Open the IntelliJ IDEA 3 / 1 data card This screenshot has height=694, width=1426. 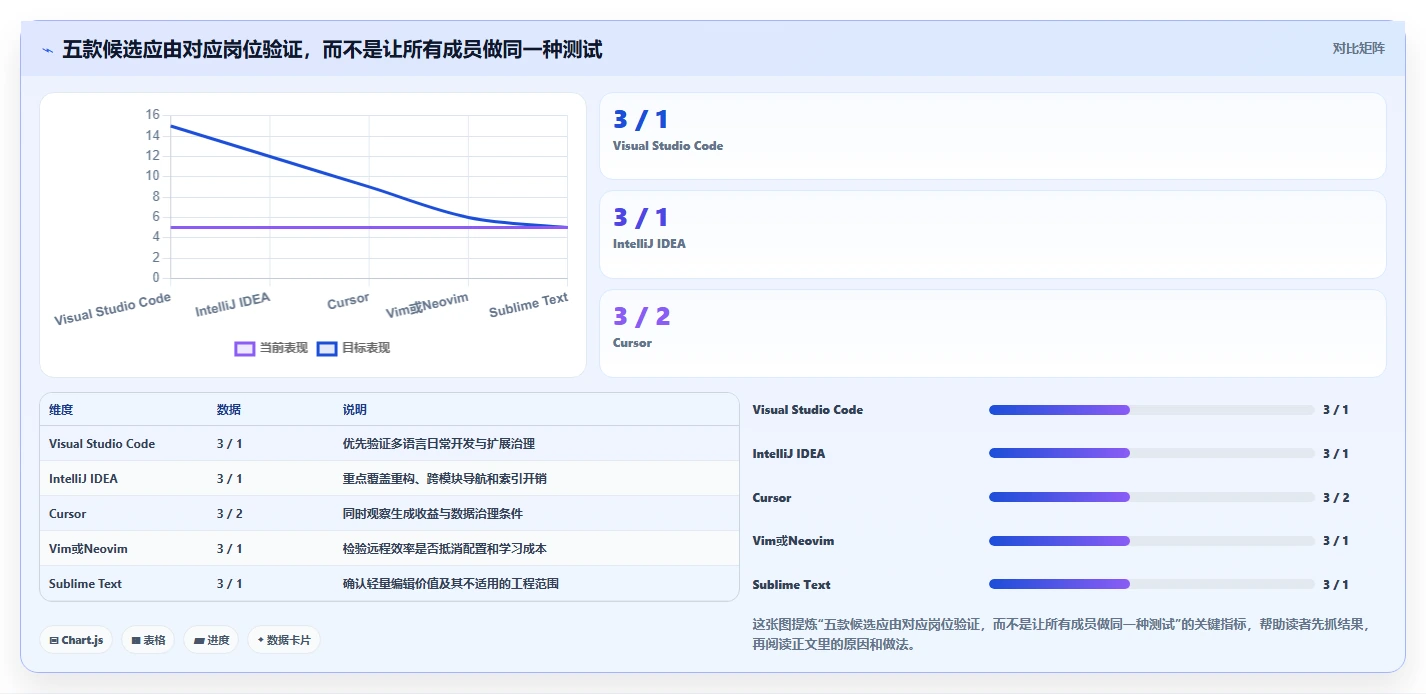tap(992, 234)
